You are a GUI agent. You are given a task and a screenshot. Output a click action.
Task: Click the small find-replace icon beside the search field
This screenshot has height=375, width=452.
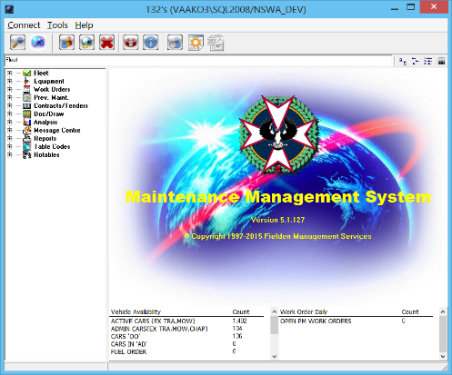point(403,61)
